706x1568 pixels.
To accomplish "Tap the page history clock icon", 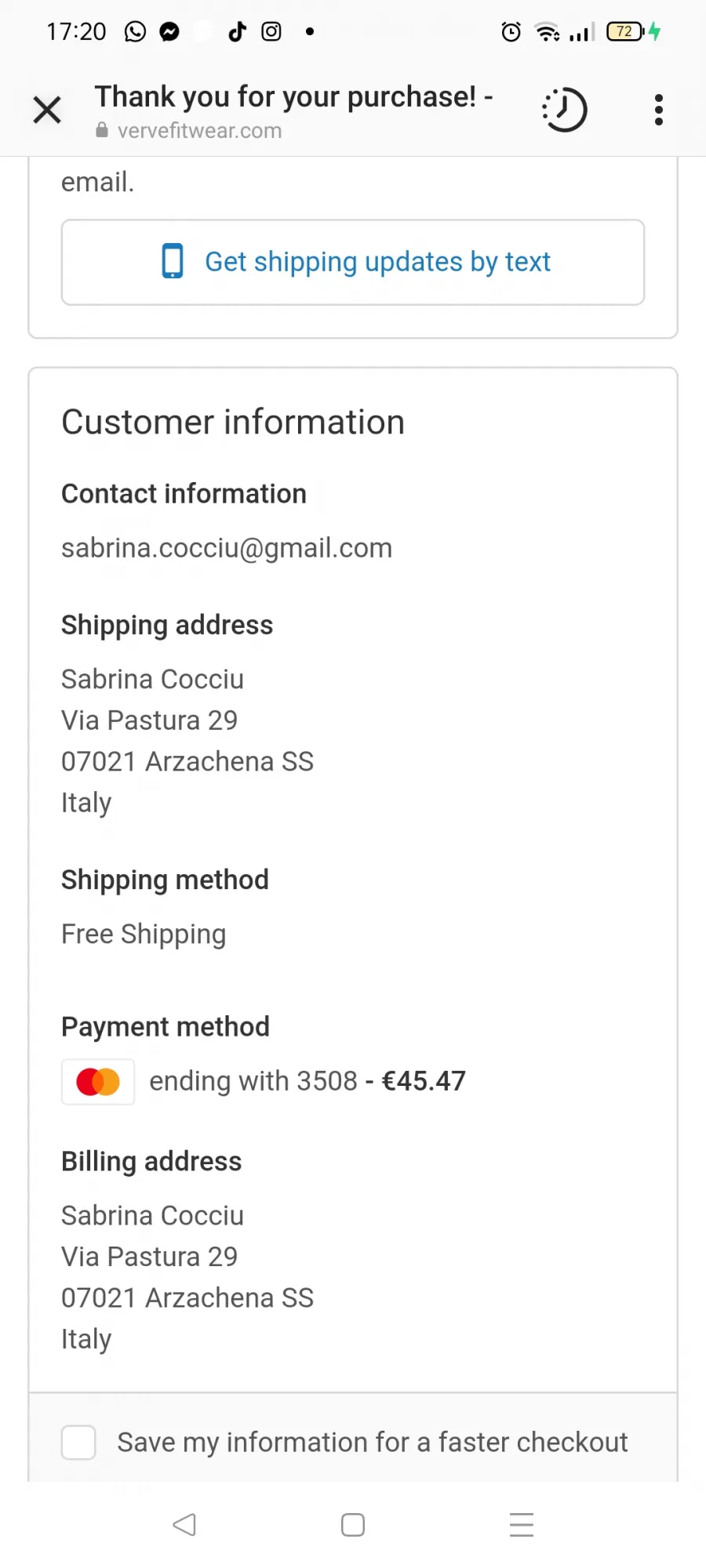I will click(564, 110).
